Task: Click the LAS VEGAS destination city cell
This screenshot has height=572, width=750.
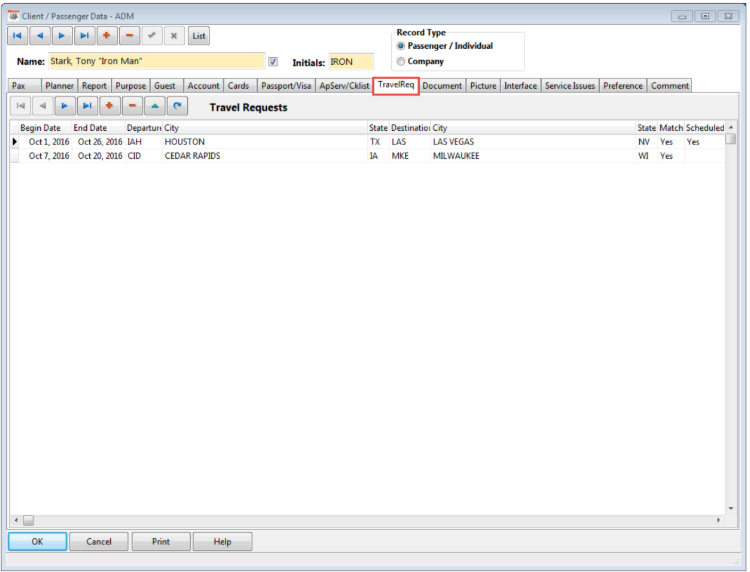Action: (533, 142)
